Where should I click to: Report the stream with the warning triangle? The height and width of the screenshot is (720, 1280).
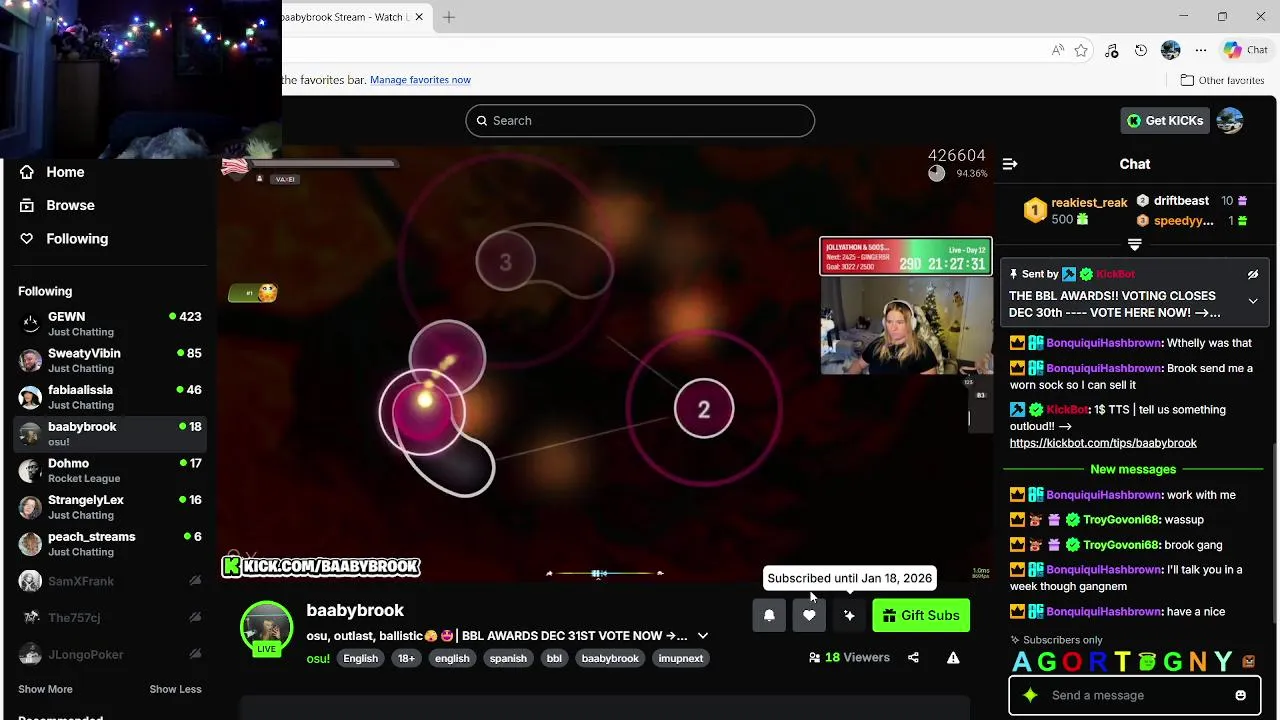point(953,657)
